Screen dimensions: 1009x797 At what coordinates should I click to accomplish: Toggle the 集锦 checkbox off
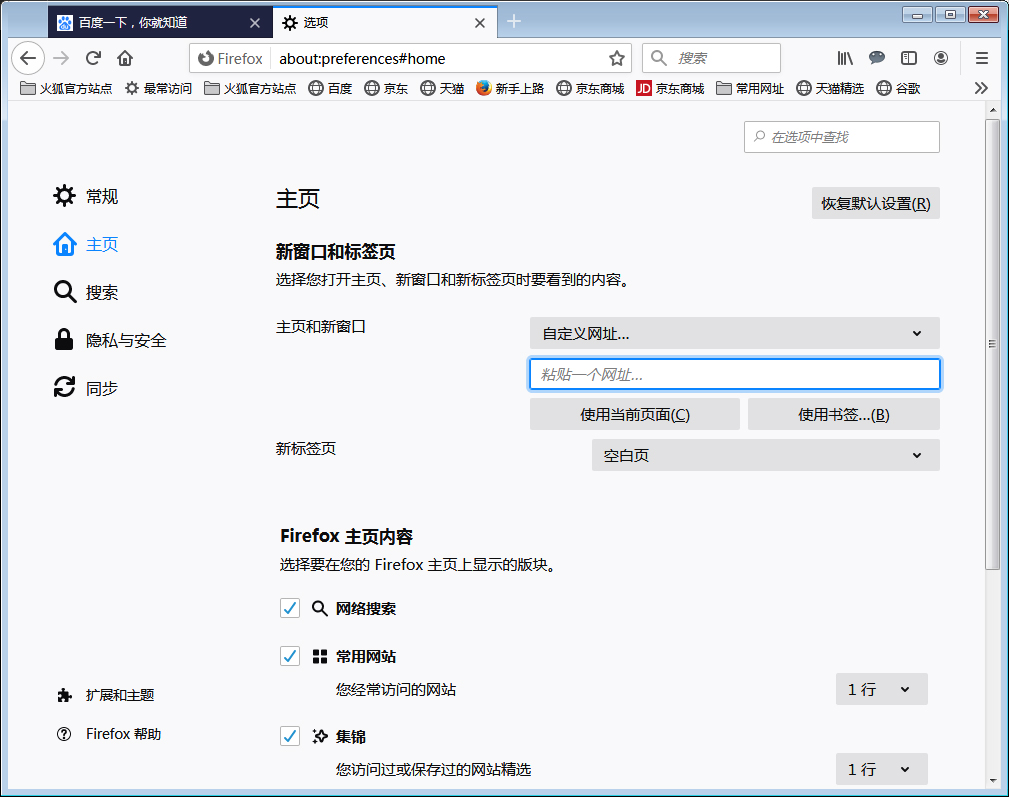point(290,735)
